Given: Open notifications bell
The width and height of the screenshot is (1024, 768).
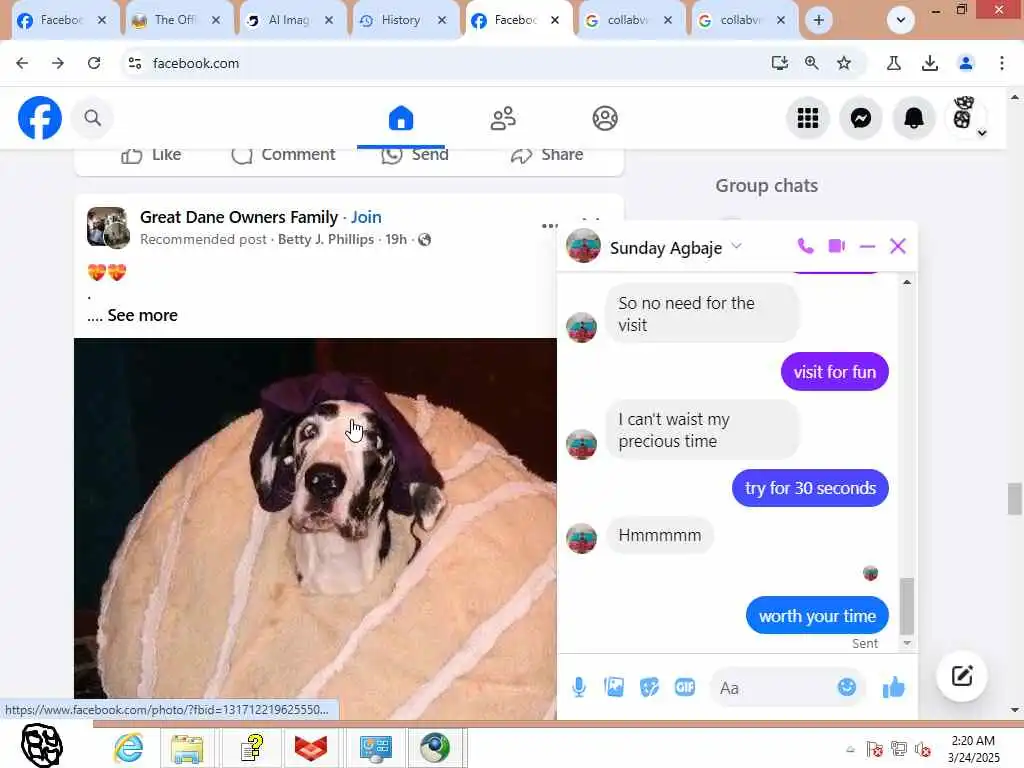Looking at the screenshot, I should (914, 118).
